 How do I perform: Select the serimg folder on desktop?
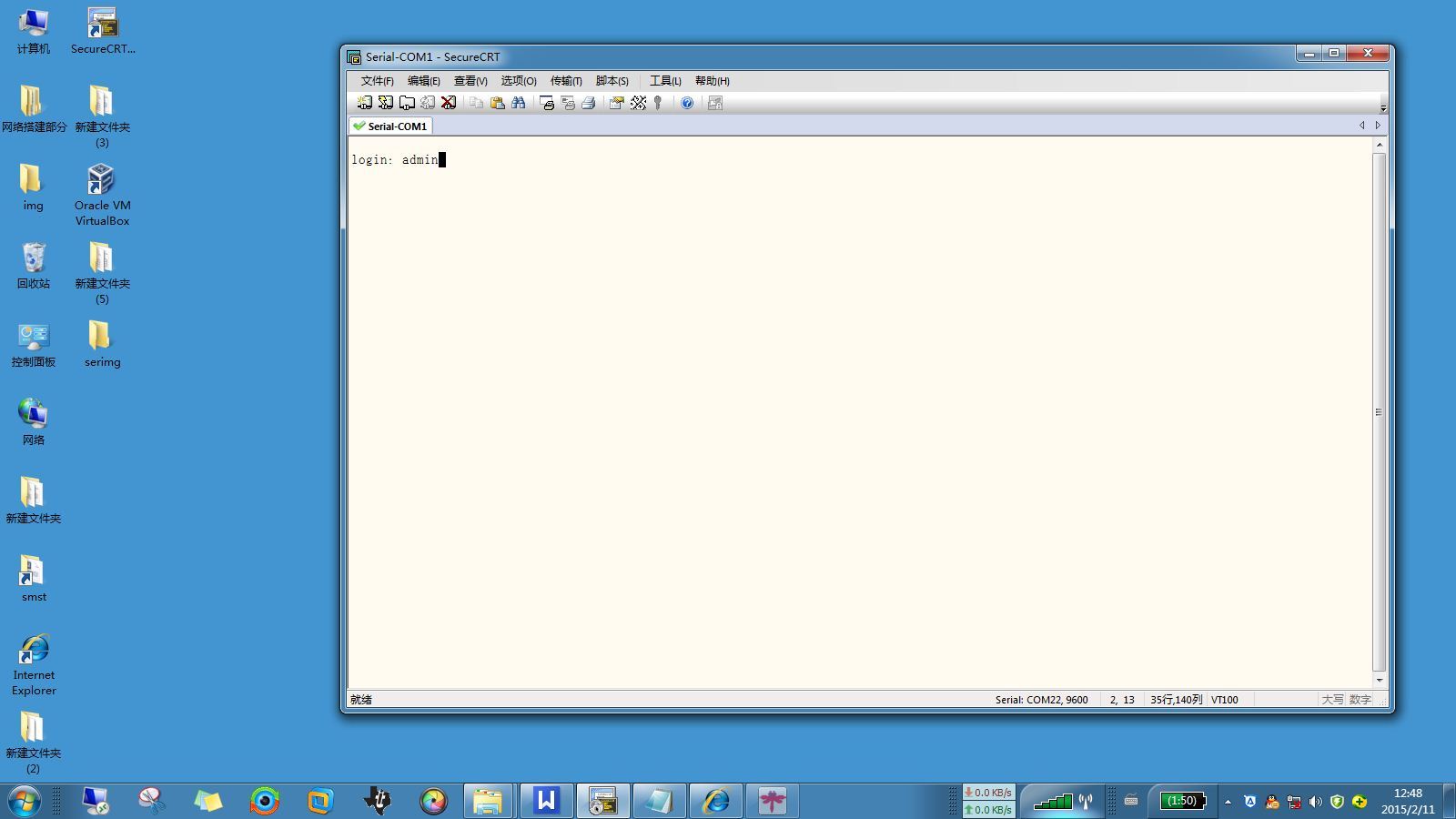pos(102,344)
